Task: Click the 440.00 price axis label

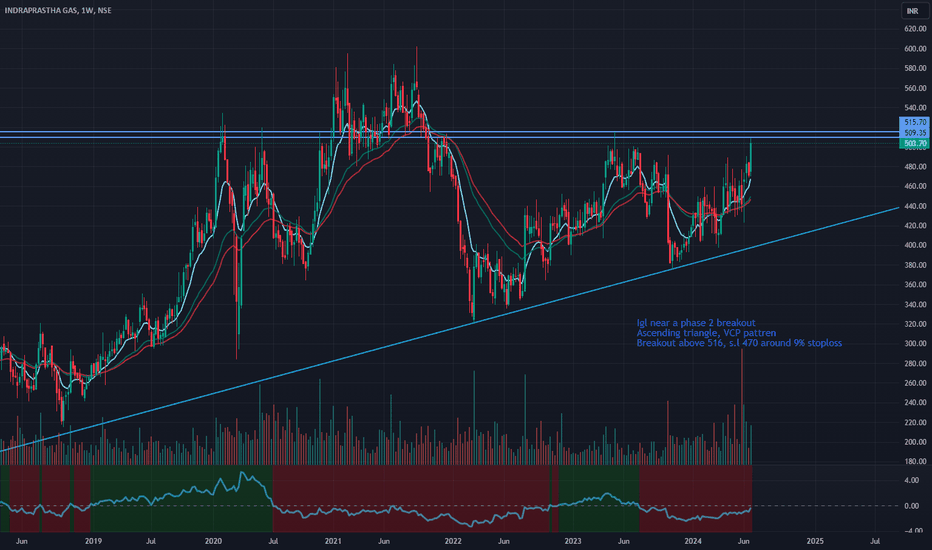Action: coord(915,206)
